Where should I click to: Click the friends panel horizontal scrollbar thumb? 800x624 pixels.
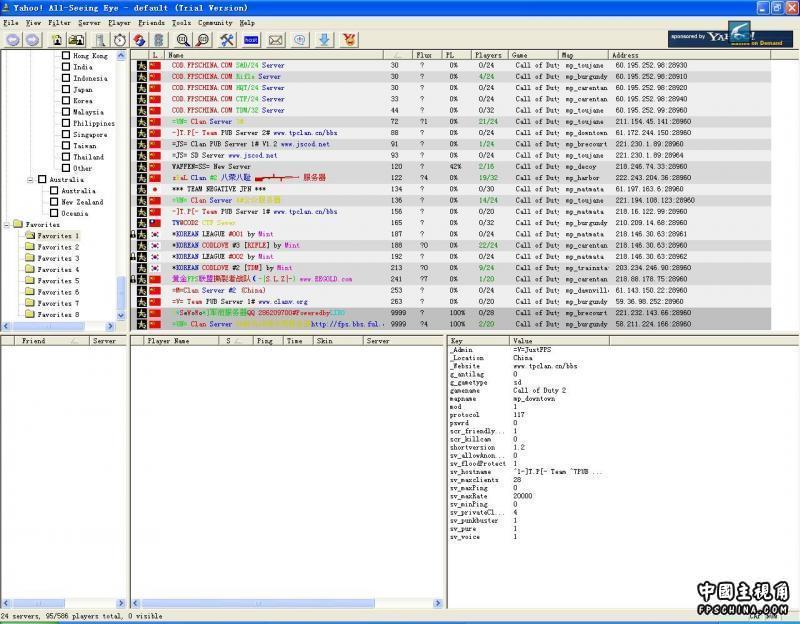tap(38, 603)
